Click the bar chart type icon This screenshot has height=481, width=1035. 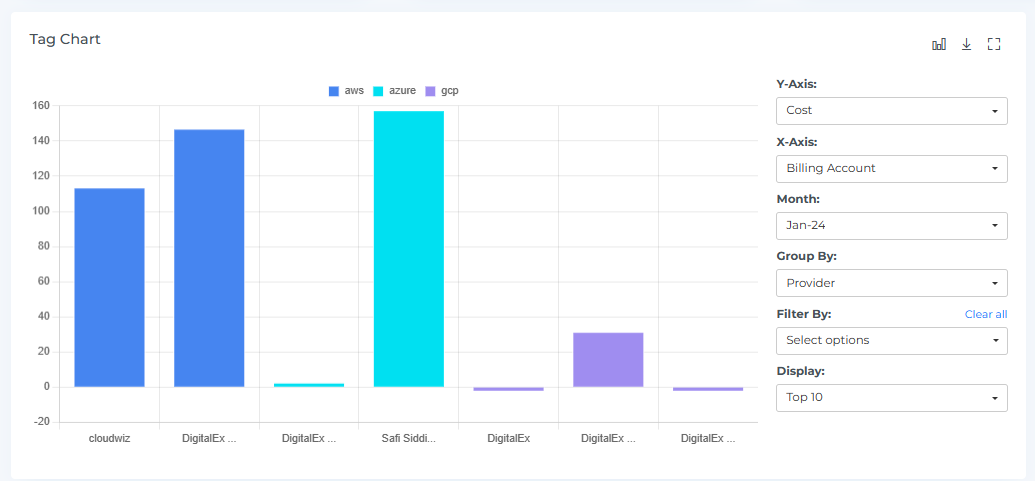coord(938,44)
